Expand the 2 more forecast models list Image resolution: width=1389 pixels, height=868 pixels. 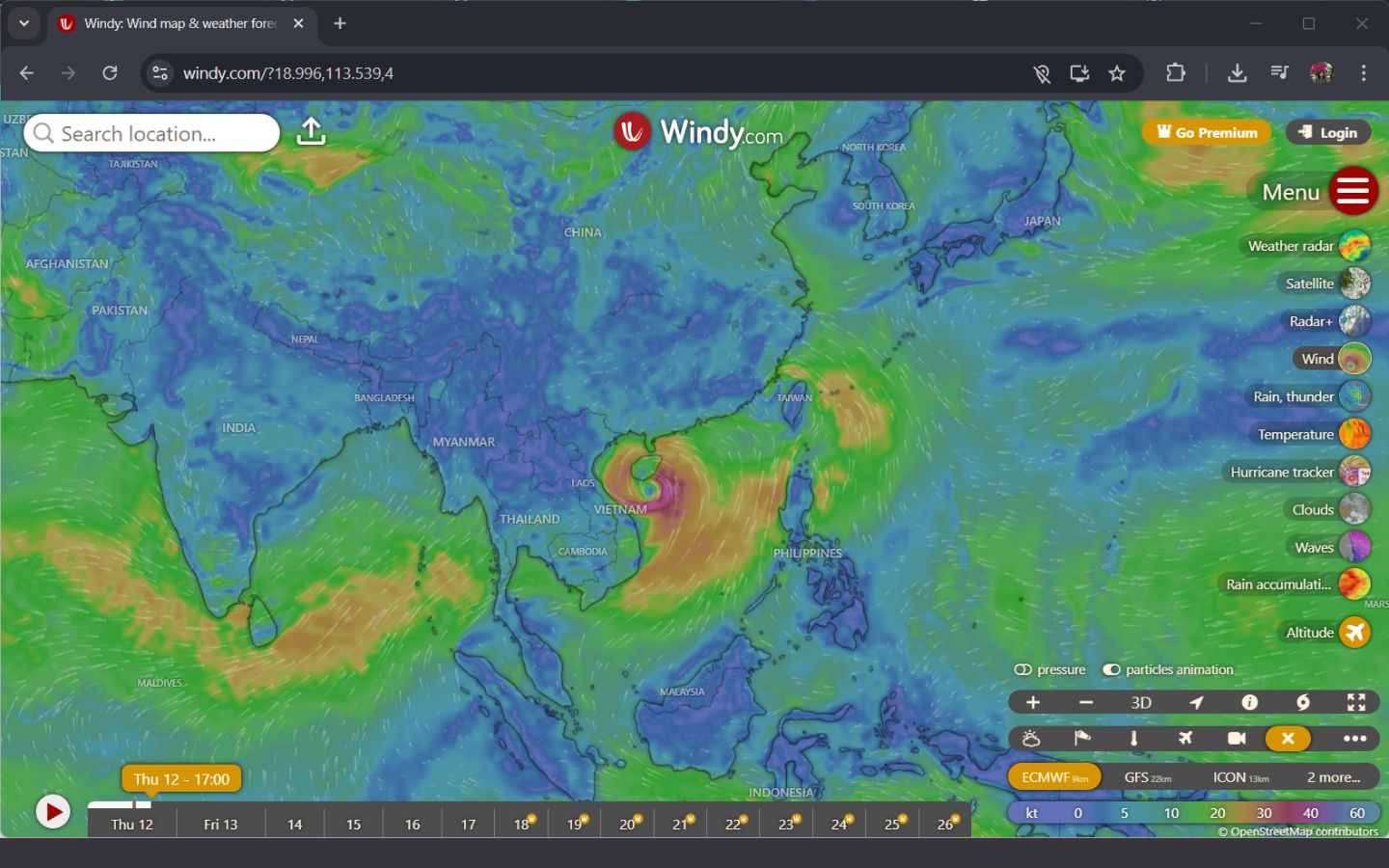tap(1332, 777)
